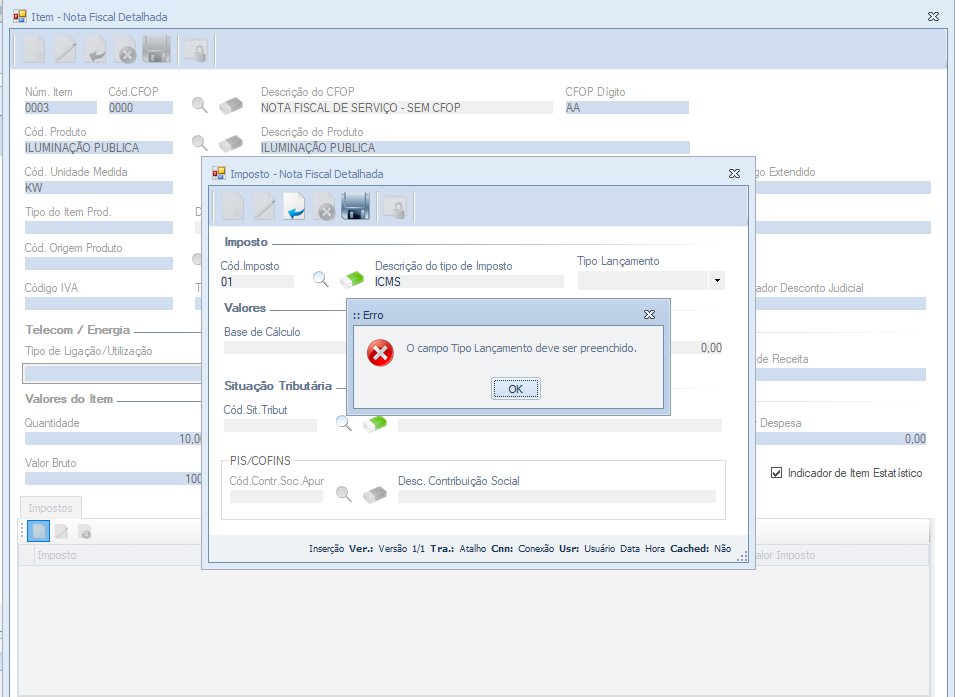
Task: Click the undo arrow icon in Imposto toolbar
Action: [x=295, y=207]
